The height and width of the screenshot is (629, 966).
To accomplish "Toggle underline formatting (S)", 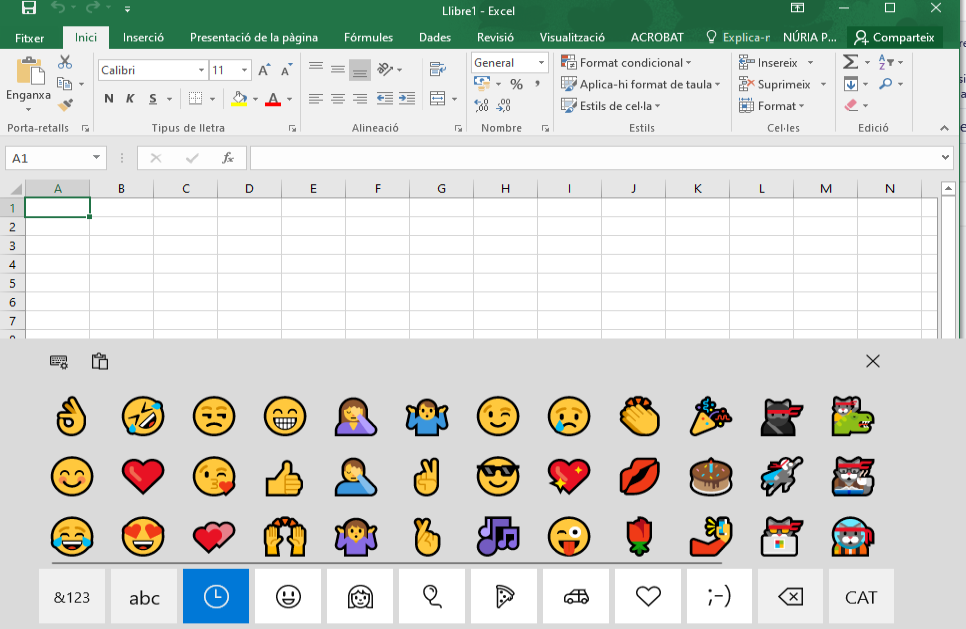I will [153, 99].
